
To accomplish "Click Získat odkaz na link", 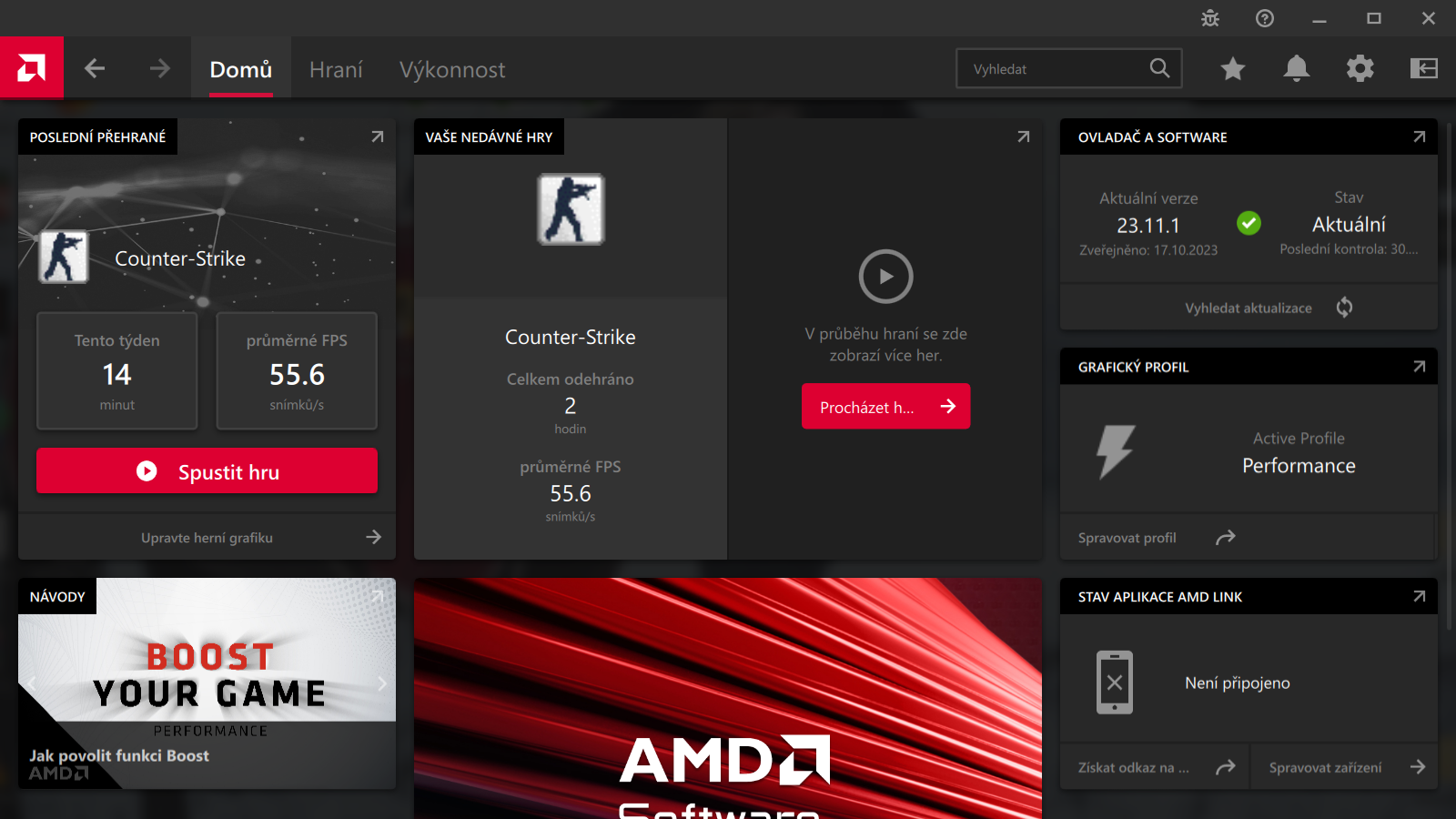I will tap(1134, 768).
